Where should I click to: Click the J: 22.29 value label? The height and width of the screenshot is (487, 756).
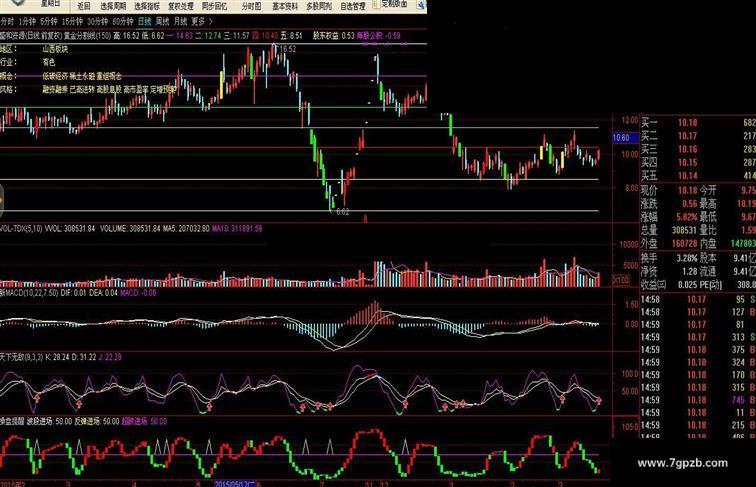click(109, 357)
